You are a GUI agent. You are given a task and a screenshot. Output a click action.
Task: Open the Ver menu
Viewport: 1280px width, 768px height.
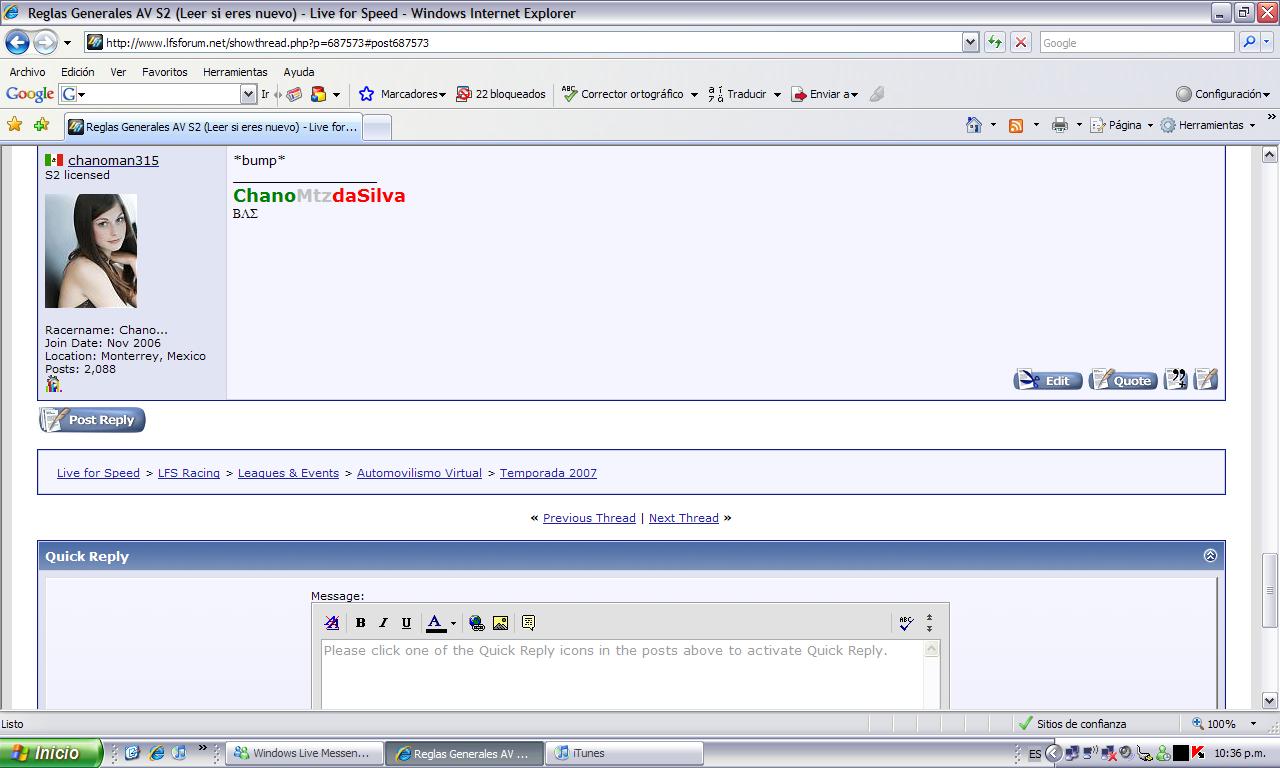click(118, 72)
